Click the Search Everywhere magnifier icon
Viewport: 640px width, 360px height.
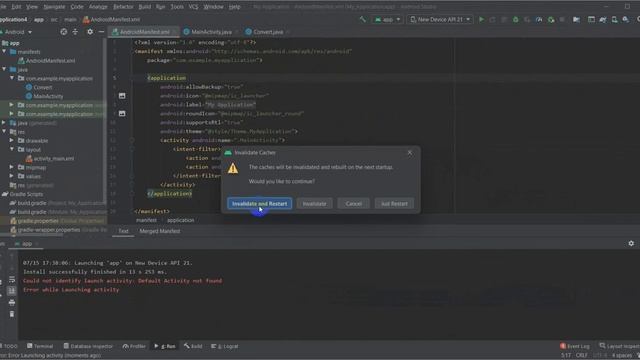(638, 19)
